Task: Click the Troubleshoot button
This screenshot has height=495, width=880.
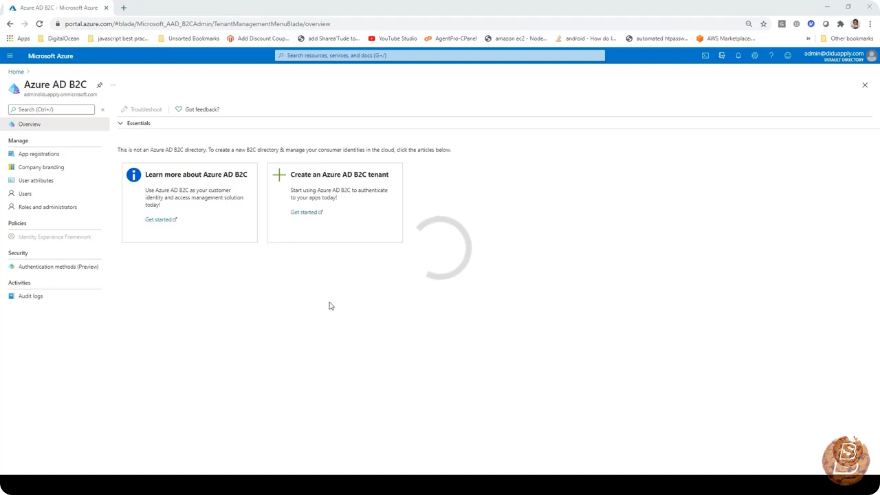Action: (141, 109)
